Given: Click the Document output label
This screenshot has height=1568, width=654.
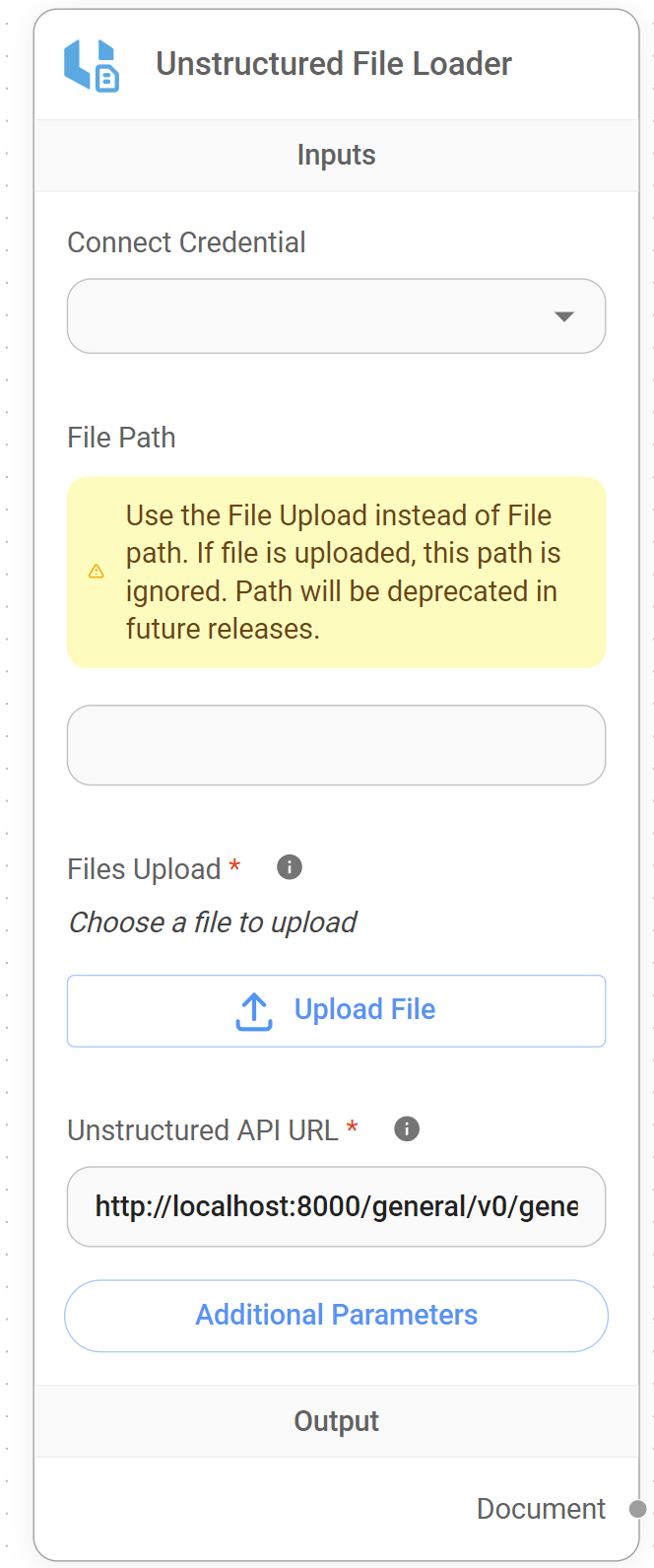Looking at the screenshot, I should 541,1508.
